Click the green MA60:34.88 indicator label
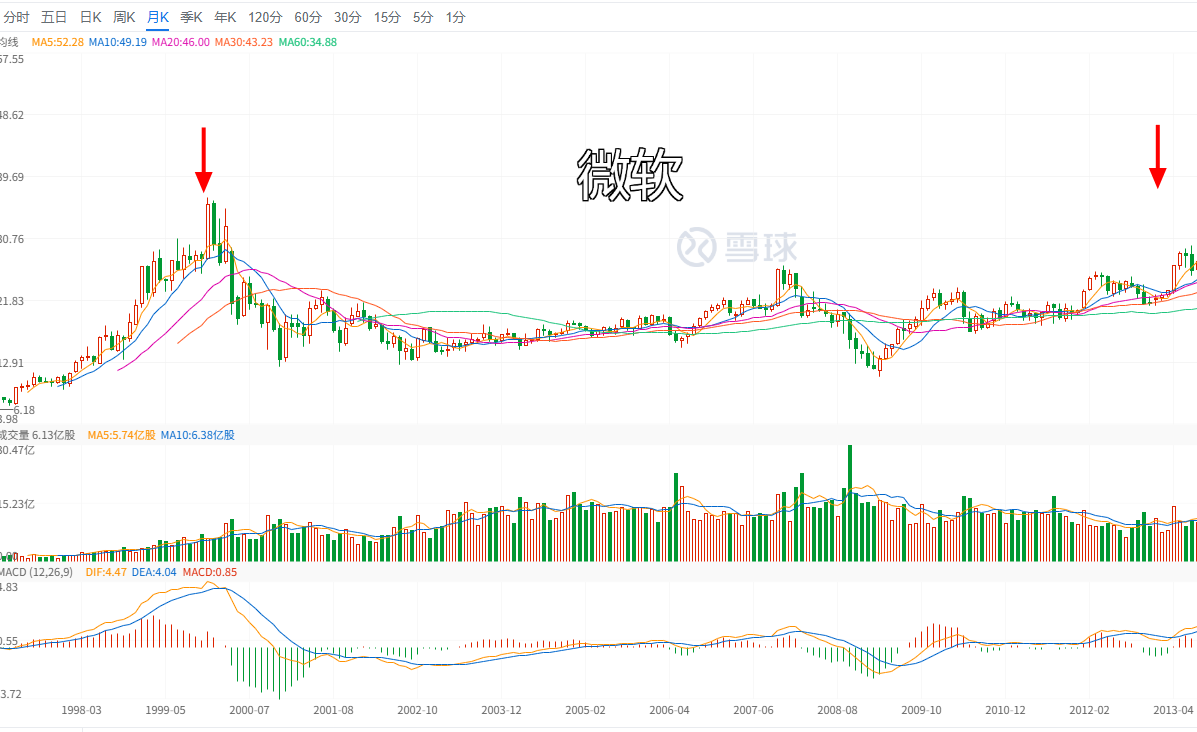This screenshot has height=732, width=1197. [307, 42]
